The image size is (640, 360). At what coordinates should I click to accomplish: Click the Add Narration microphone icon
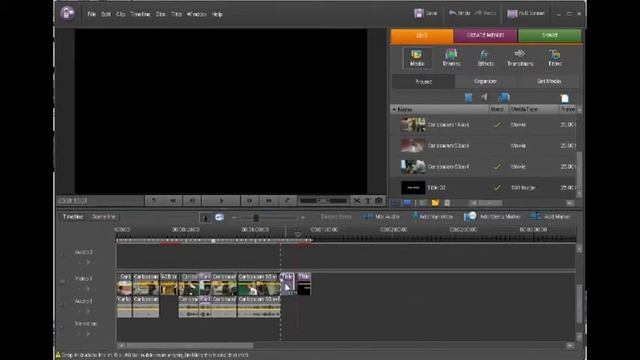pyautogui.click(x=415, y=217)
